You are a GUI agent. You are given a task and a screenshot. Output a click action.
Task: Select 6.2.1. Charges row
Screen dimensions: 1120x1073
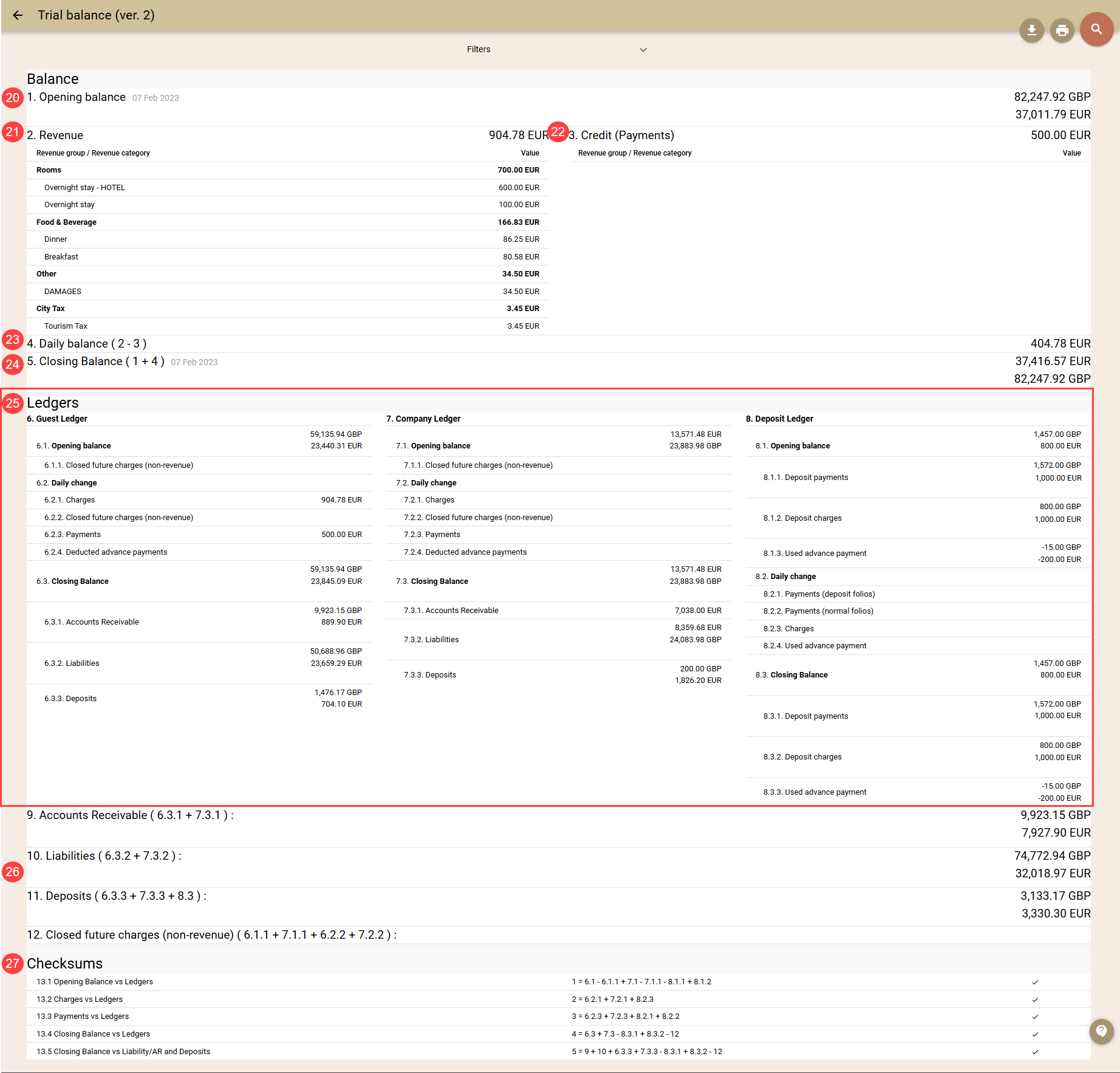click(199, 500)
